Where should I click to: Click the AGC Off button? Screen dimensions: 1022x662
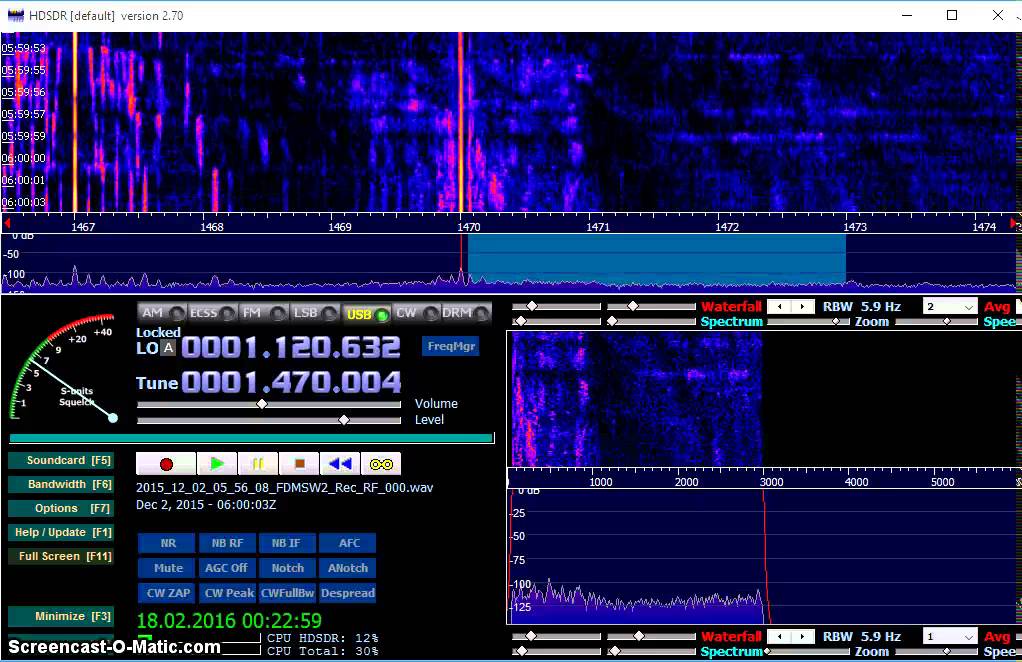(x=227, y=568)
